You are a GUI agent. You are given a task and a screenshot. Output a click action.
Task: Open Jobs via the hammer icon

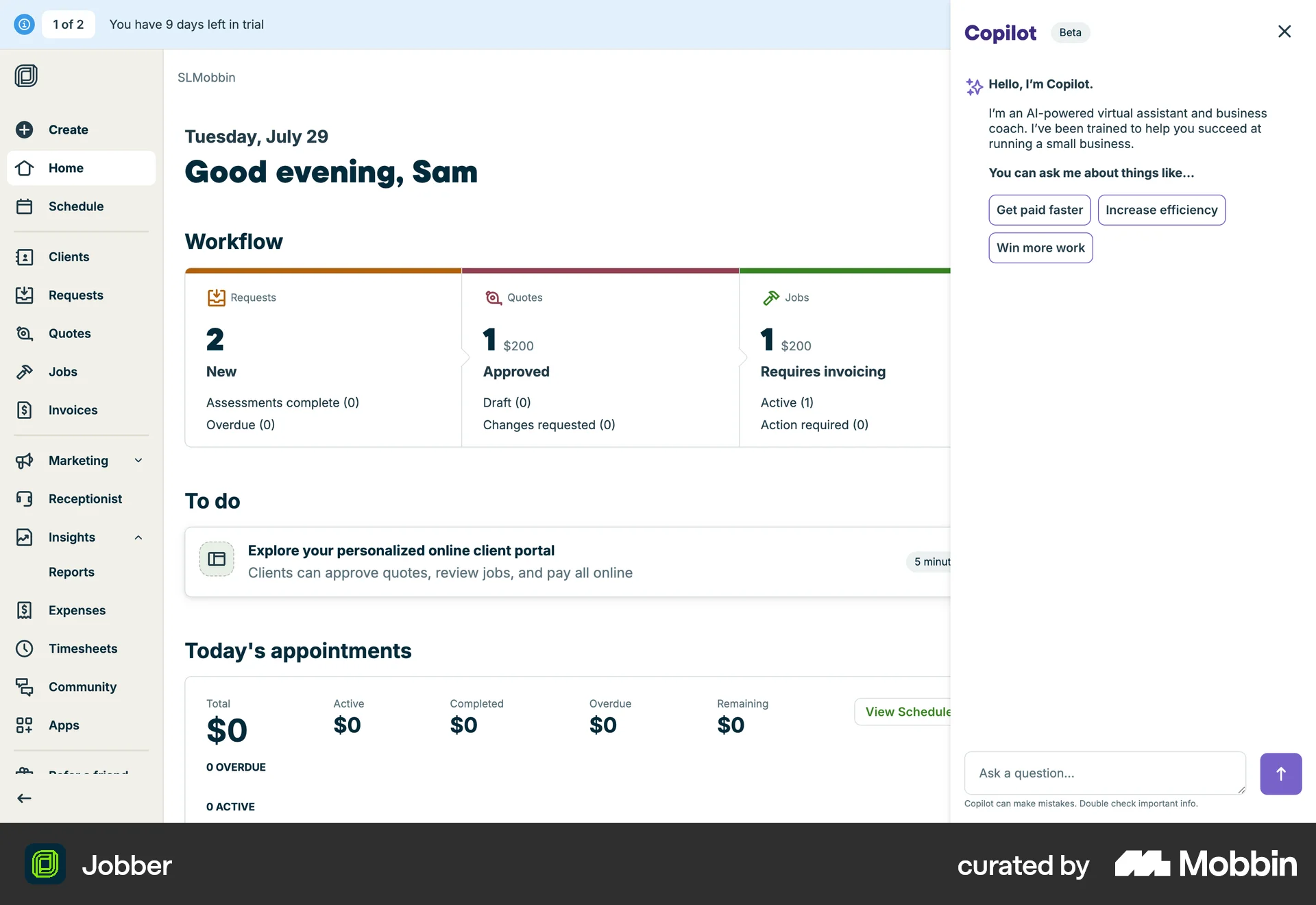tap(25, 372)
